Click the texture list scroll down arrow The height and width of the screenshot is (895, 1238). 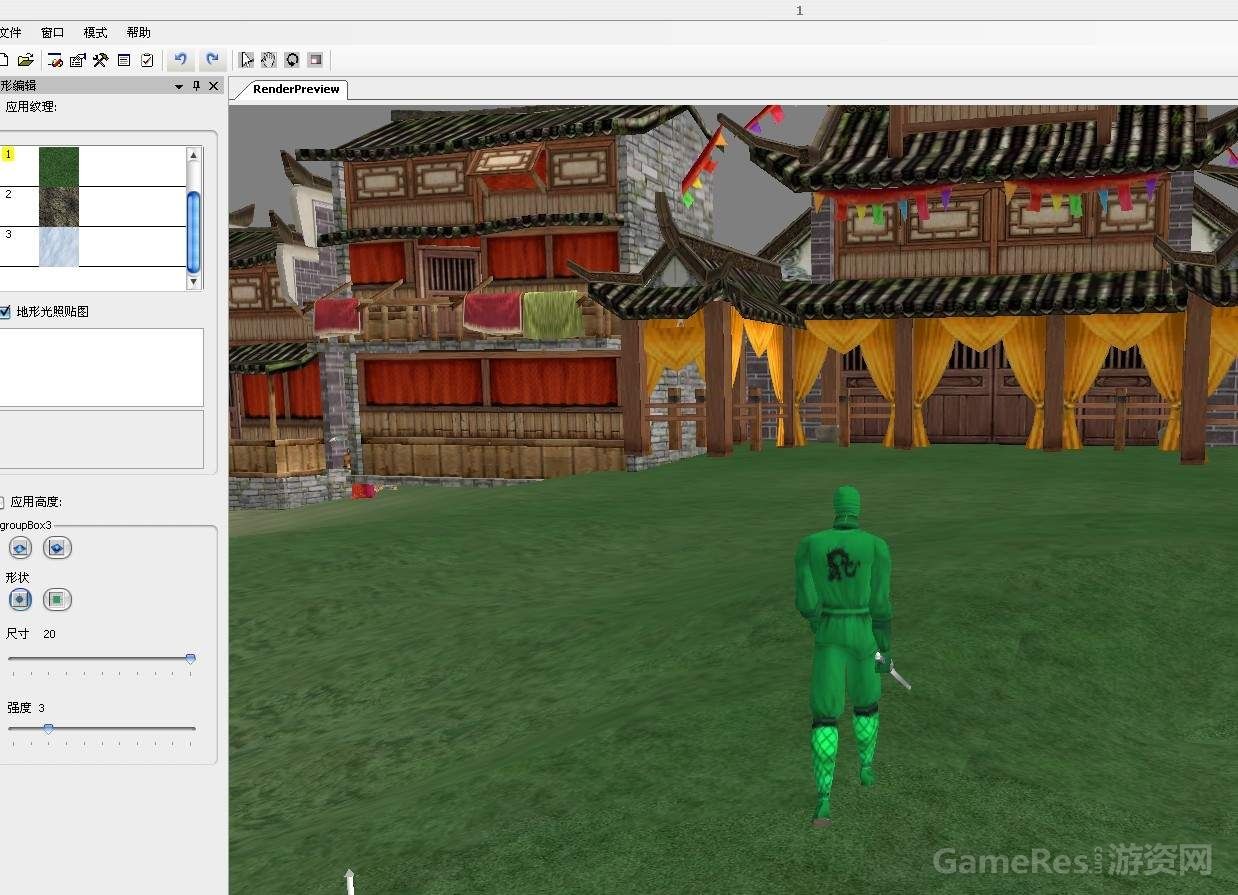(194, 282)
